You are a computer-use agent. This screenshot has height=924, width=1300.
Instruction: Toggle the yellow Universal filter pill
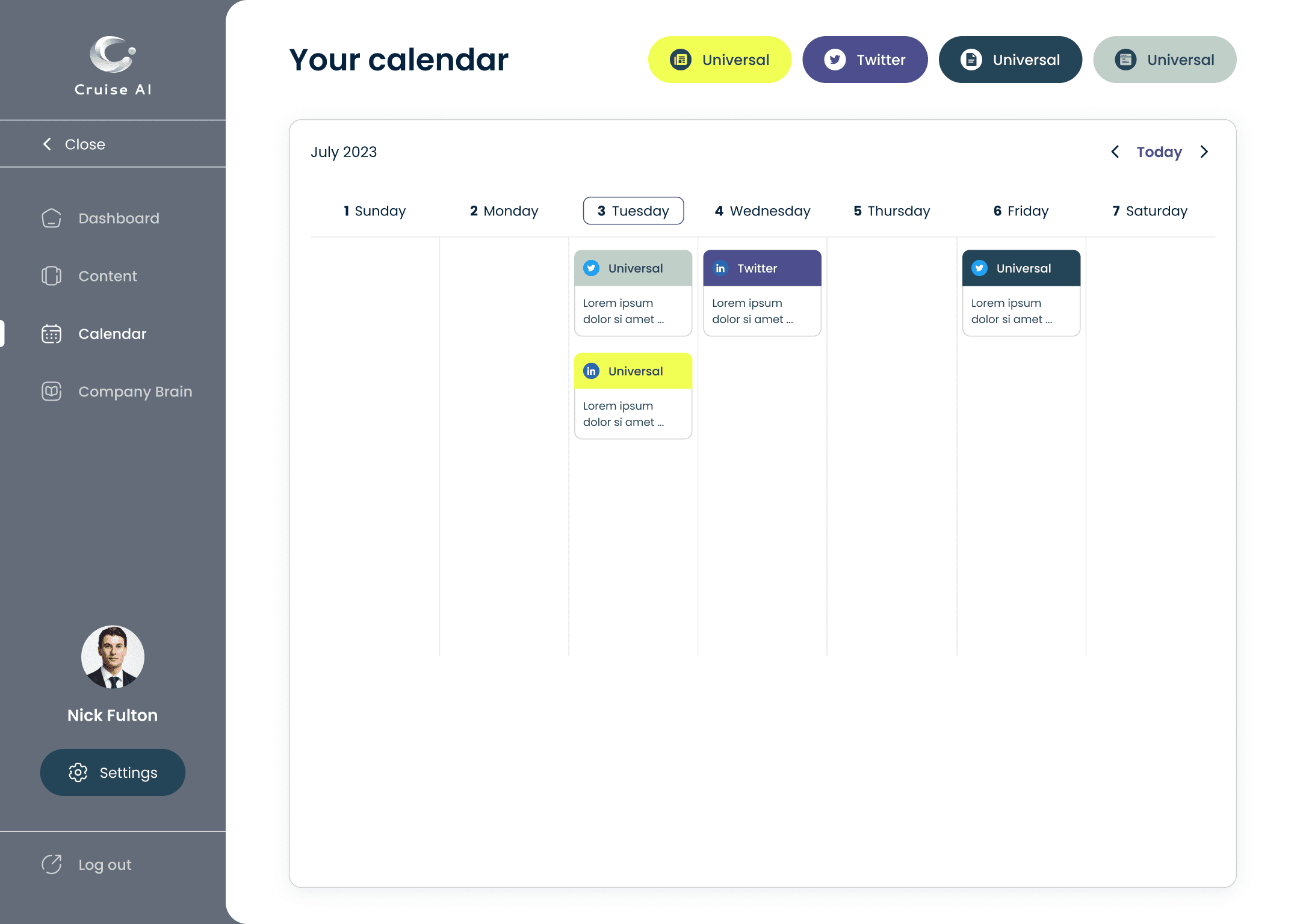[719, 60]
